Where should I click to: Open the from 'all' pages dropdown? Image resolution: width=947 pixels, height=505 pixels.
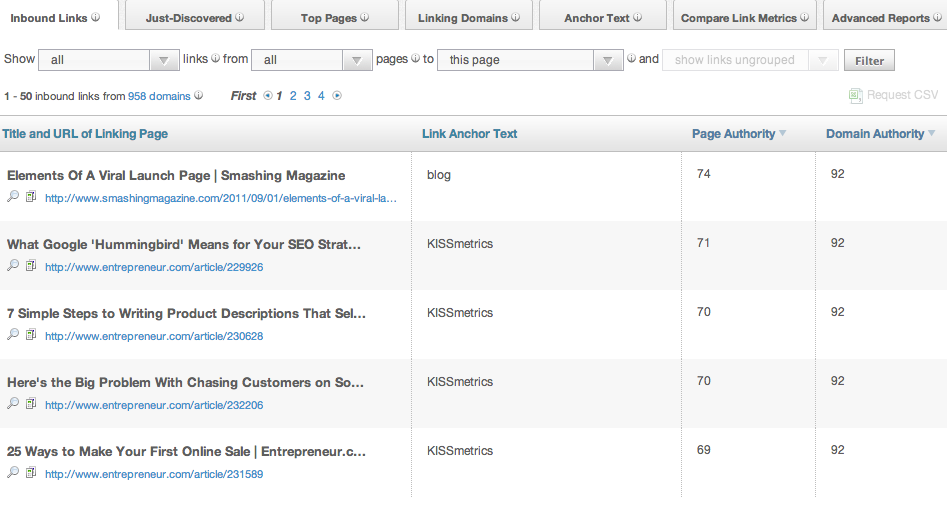[x=312, y=60]
